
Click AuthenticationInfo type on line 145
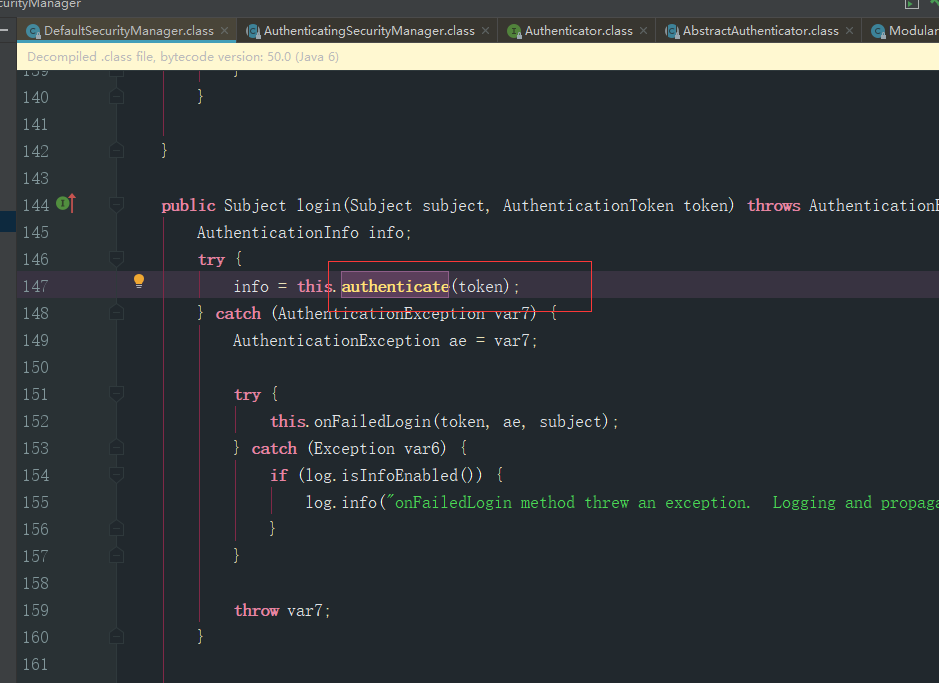pyautogui.click(x=278, y=232)
